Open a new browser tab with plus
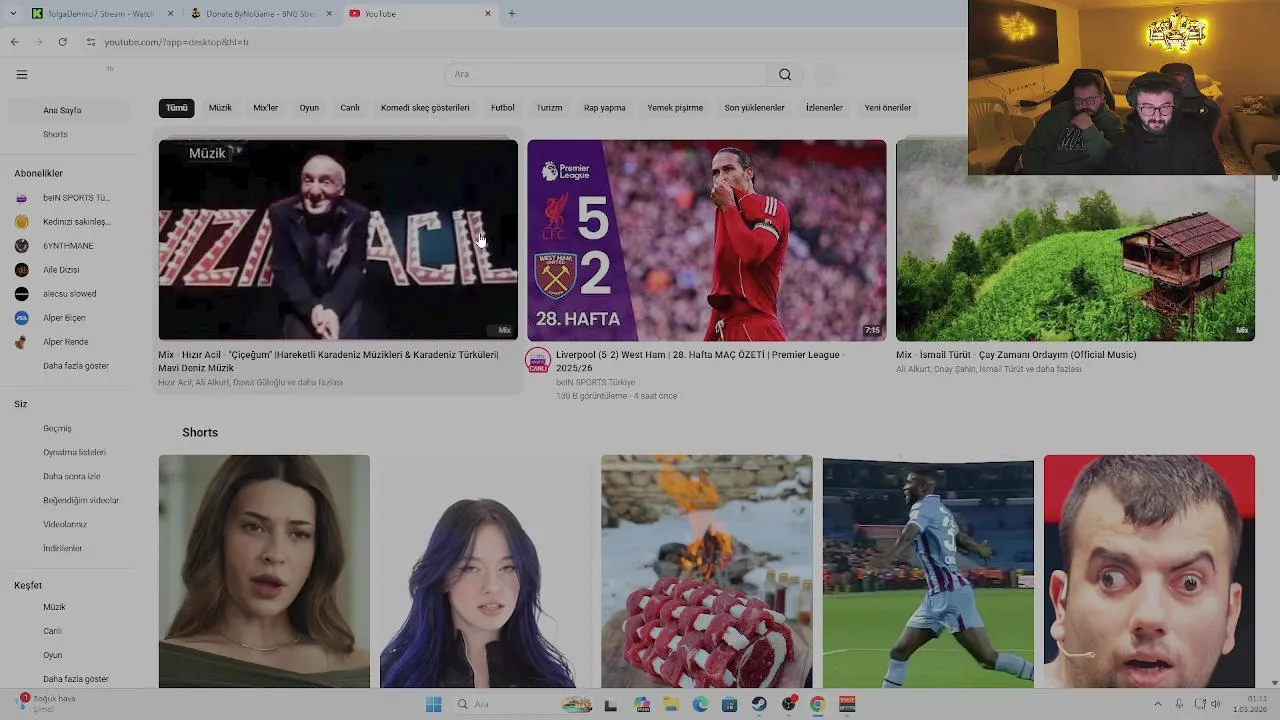 [512, 14]
